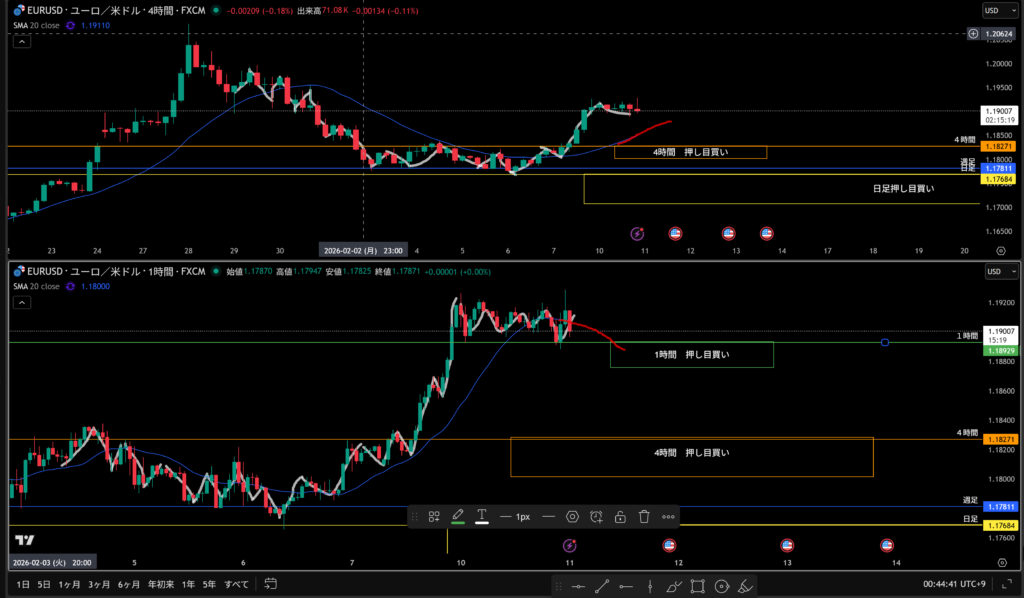Click the trash icon to delete drawing
This screenshot has width=1024, height=598.
pyautogui.click(x=644, y=517)
